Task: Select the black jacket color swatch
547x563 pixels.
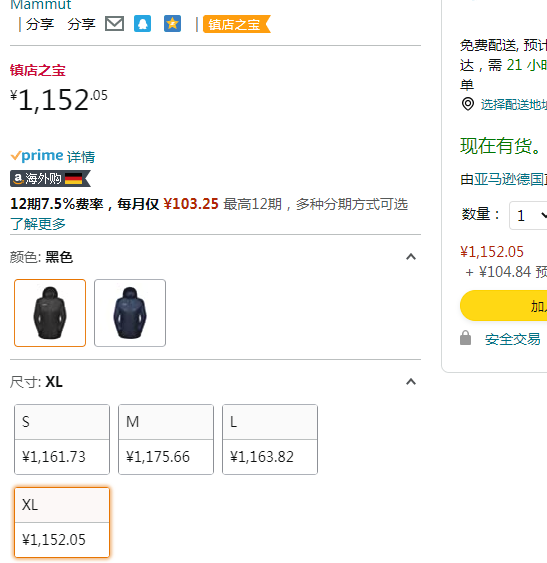Action: point(50,313)
